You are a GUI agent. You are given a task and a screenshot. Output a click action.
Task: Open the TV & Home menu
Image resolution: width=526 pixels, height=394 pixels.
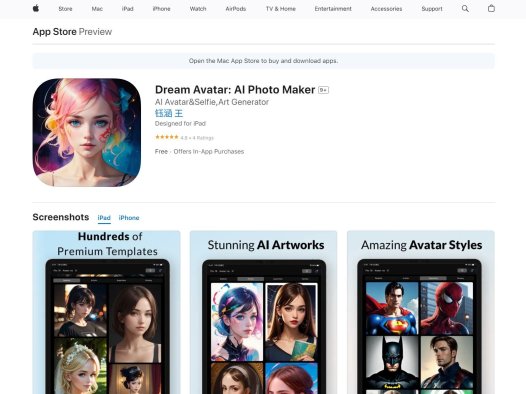pos(280,9)
